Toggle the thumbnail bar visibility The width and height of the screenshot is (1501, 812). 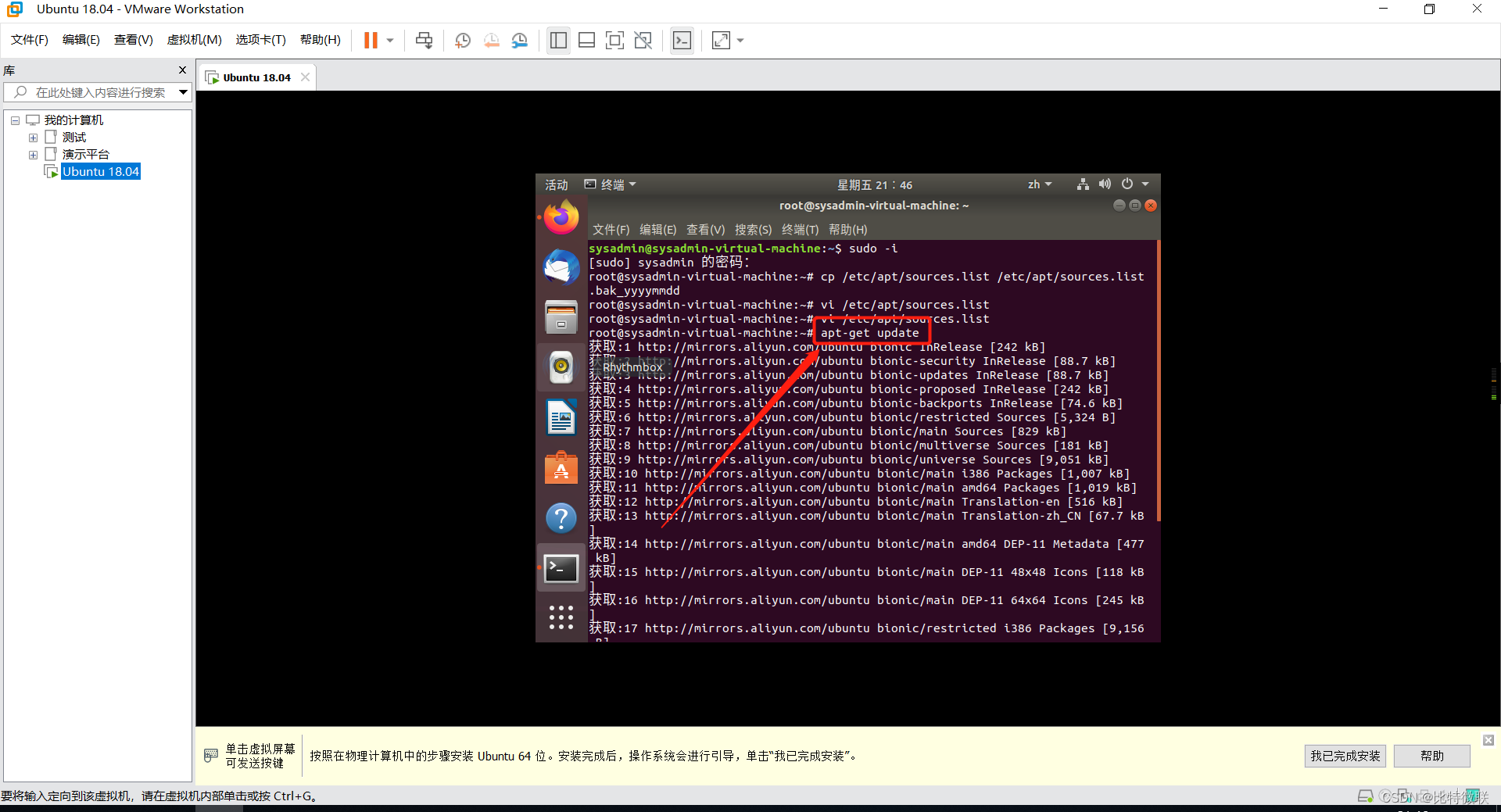pos(586,40)
